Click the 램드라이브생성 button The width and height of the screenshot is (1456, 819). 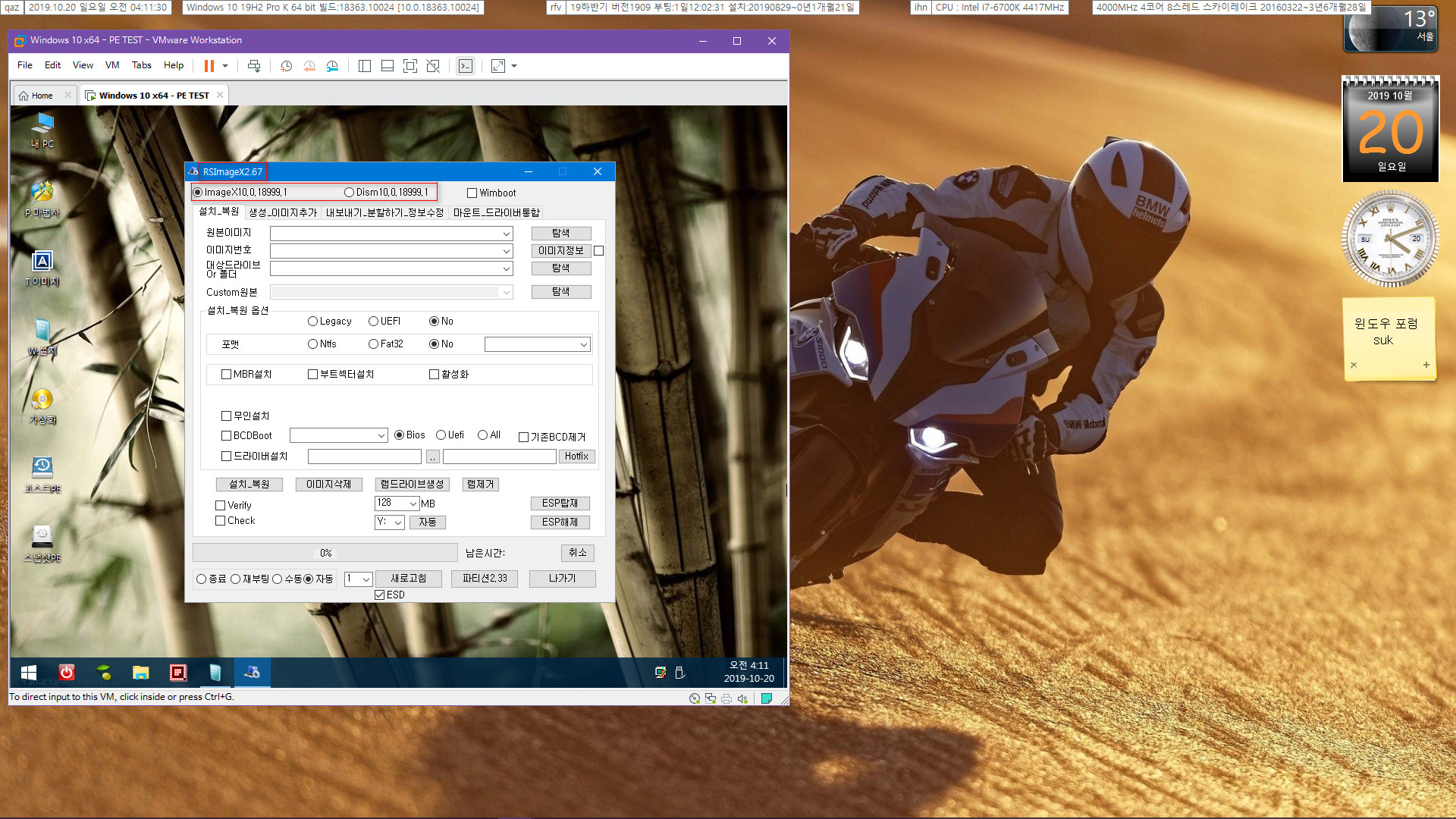[x=413, y=485]
